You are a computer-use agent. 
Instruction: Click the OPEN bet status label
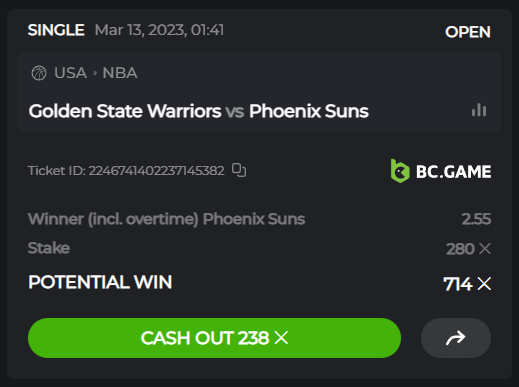tap(468, 32)
